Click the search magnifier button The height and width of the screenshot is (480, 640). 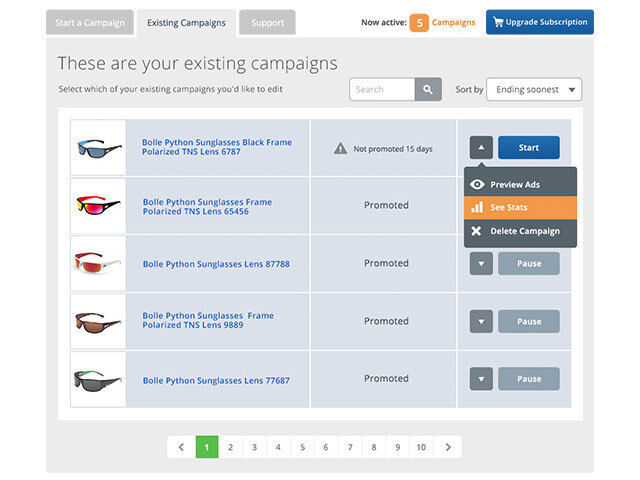(428, 89)
